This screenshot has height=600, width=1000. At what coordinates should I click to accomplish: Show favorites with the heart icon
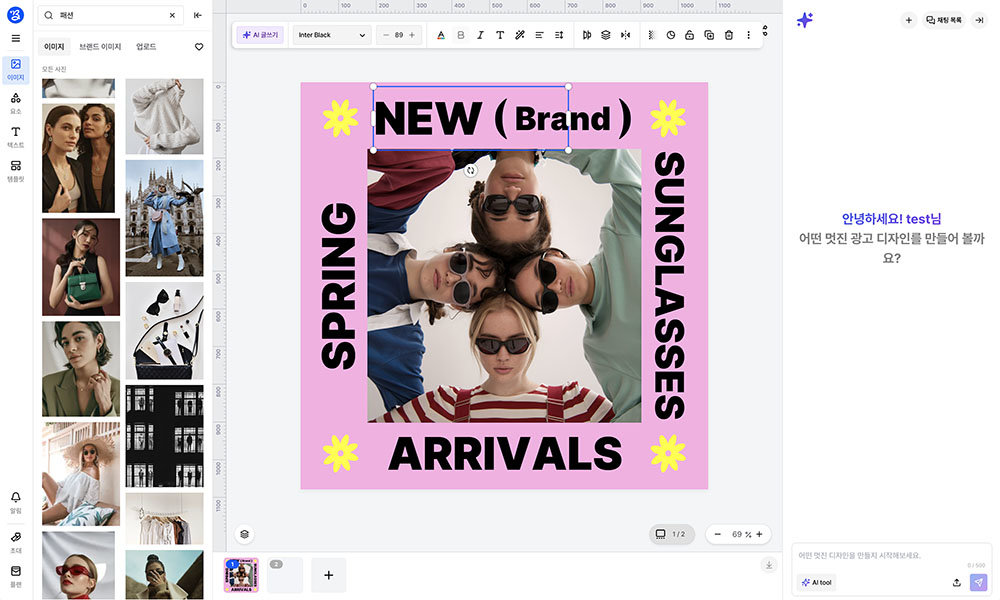[x=198, y=47]
